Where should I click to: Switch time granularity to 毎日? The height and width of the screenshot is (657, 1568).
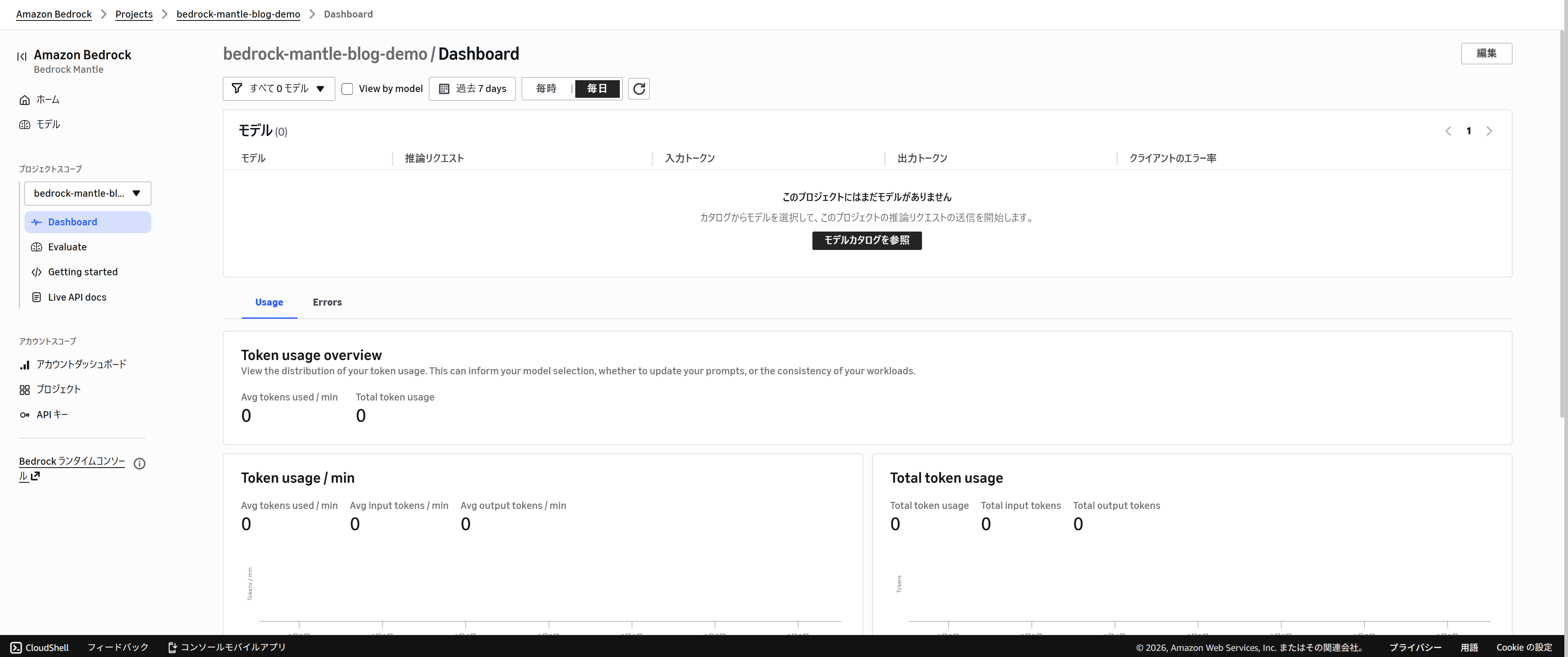tap(597, 89)
